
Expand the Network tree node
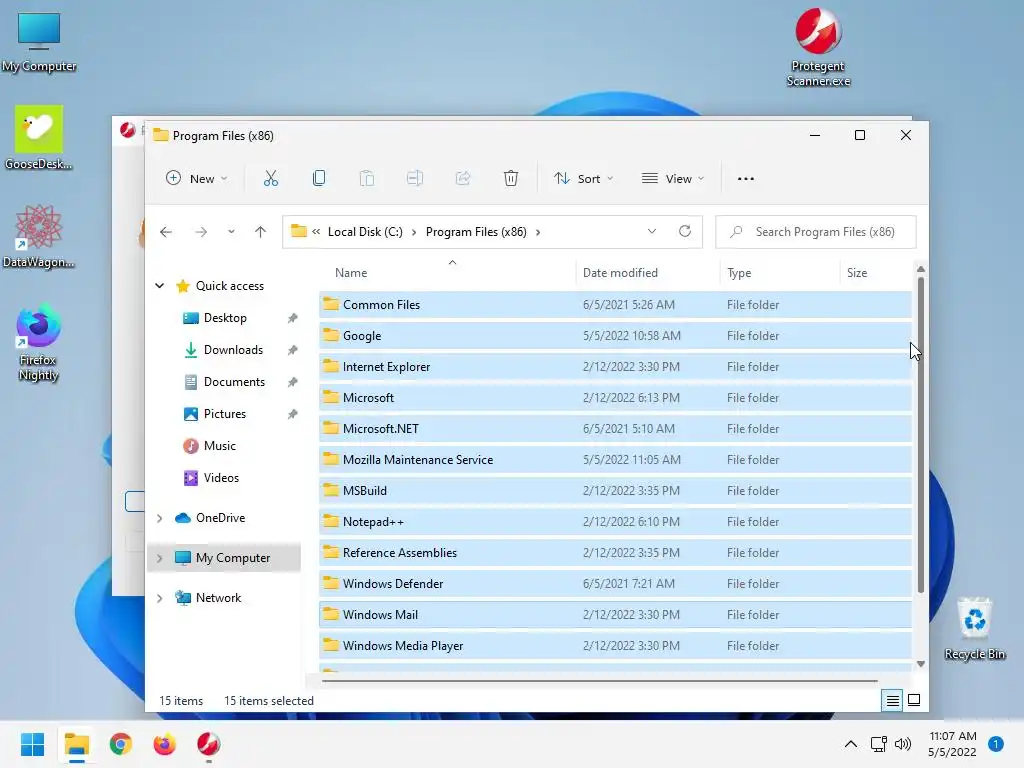click(159, 598)
